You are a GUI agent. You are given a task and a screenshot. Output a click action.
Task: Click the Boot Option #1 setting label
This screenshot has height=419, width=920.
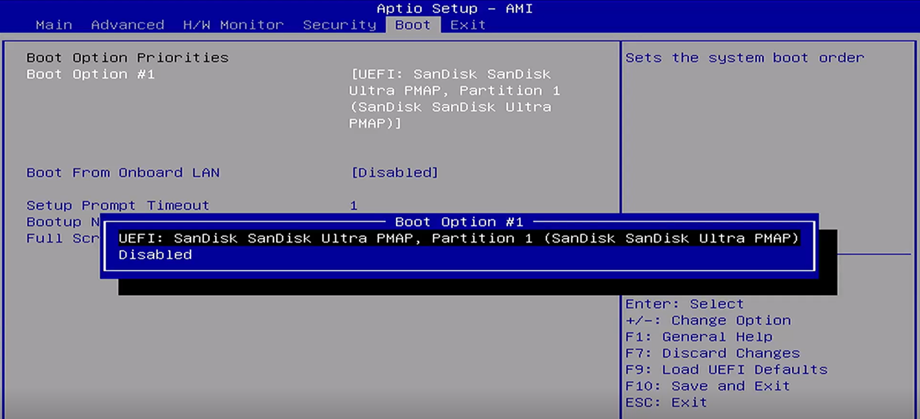(x=90, y=74)
